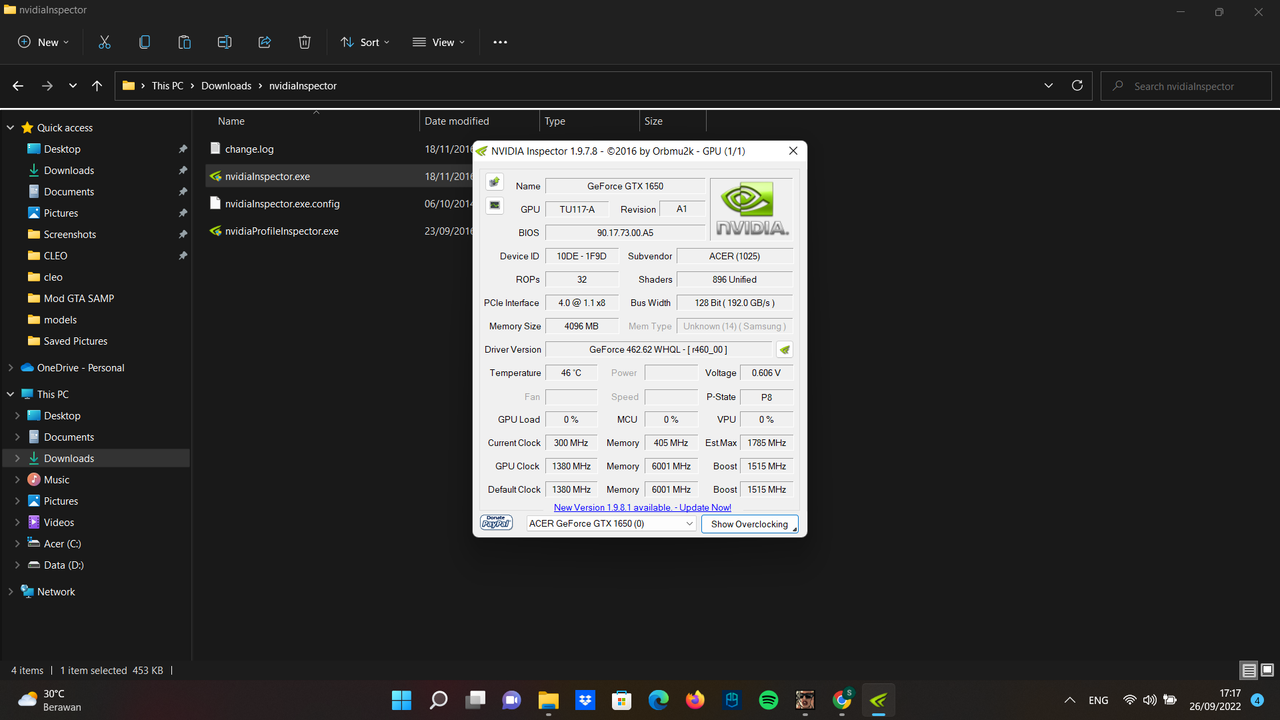Click the NVIDIA Inspector taskbar icon
Screen dimensions: 1280x720
pyautogui.click(x=879, y=700)
